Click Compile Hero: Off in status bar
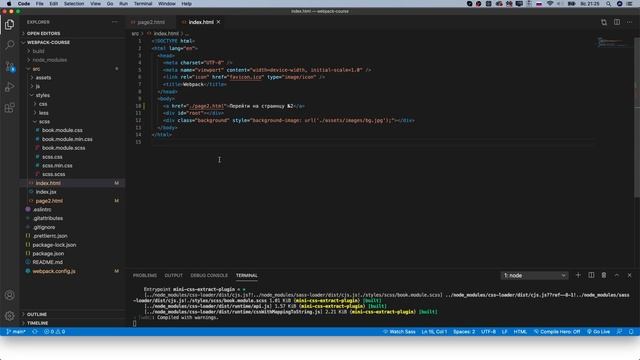The width and height of the screenshot is (640, 360). (x=557, y=332)
